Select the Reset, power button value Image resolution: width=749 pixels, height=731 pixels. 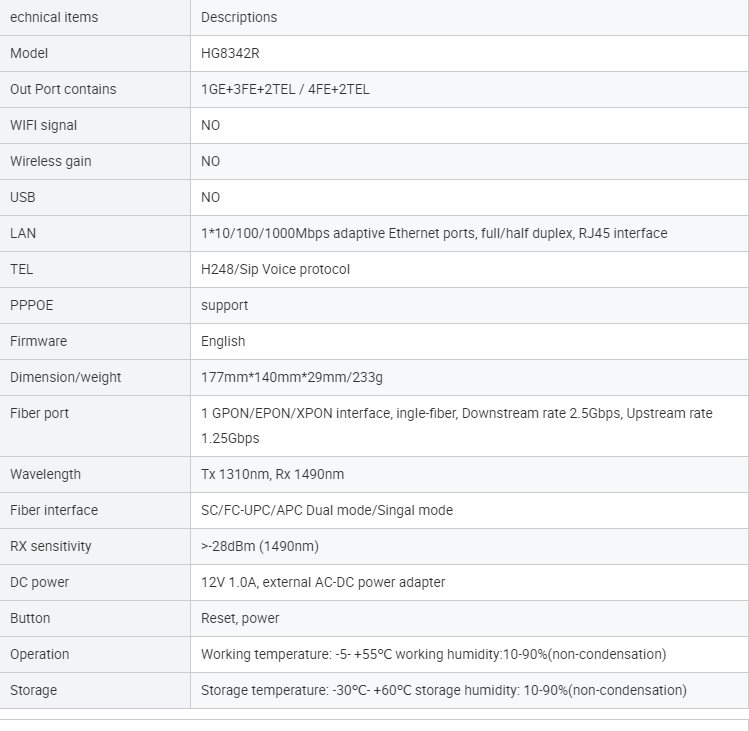tap(240, 618)
